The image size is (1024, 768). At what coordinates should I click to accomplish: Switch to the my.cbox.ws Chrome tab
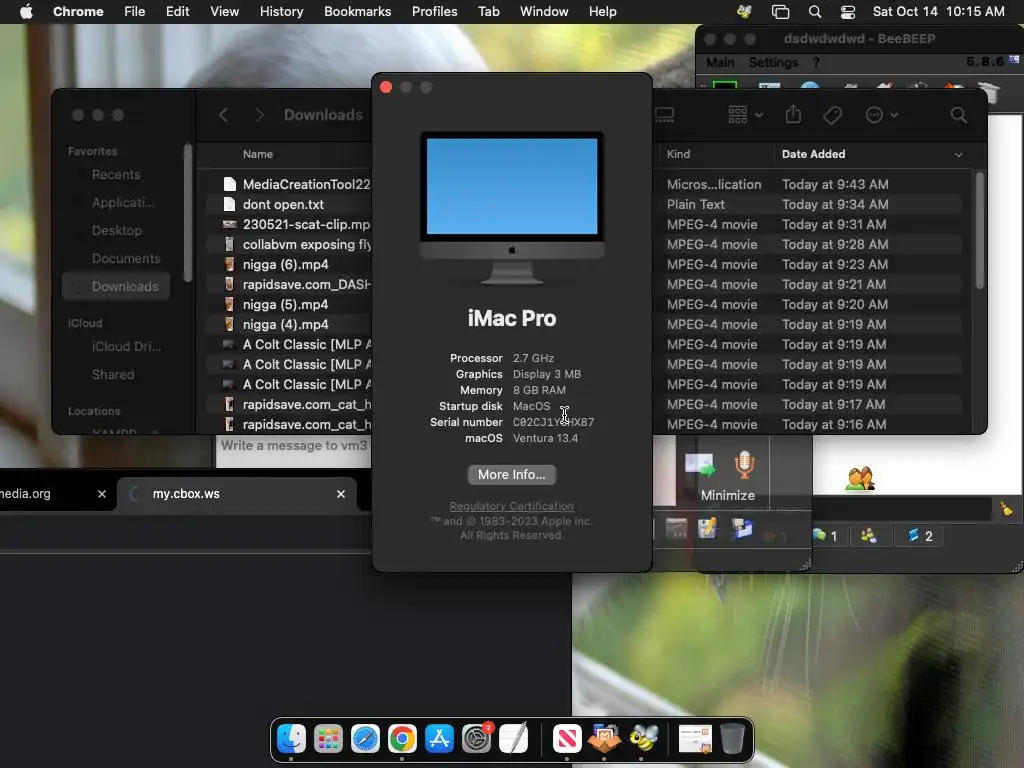237,494
